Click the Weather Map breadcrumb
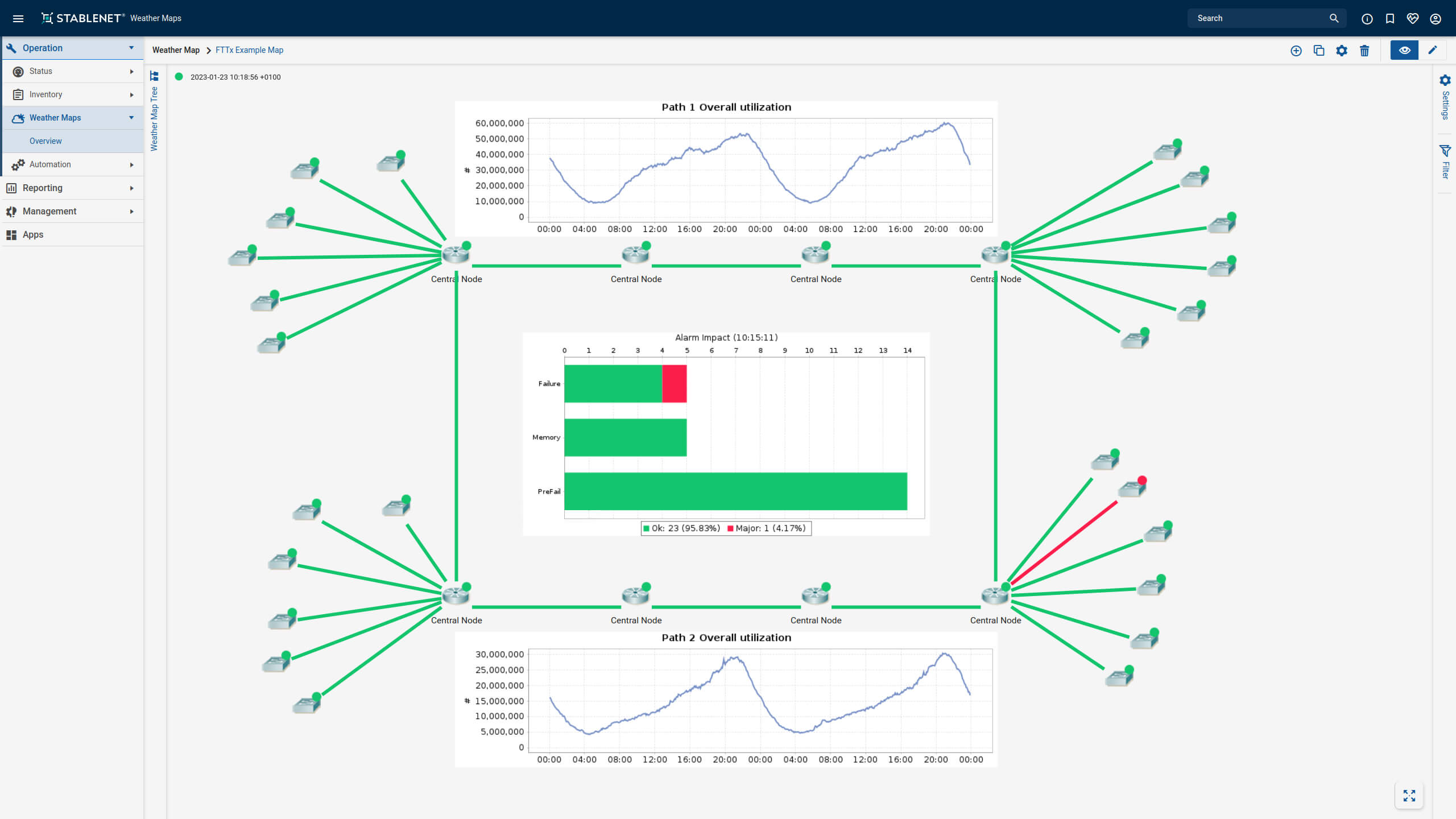This screenshot has width=1456, height=819. (176, 50)
